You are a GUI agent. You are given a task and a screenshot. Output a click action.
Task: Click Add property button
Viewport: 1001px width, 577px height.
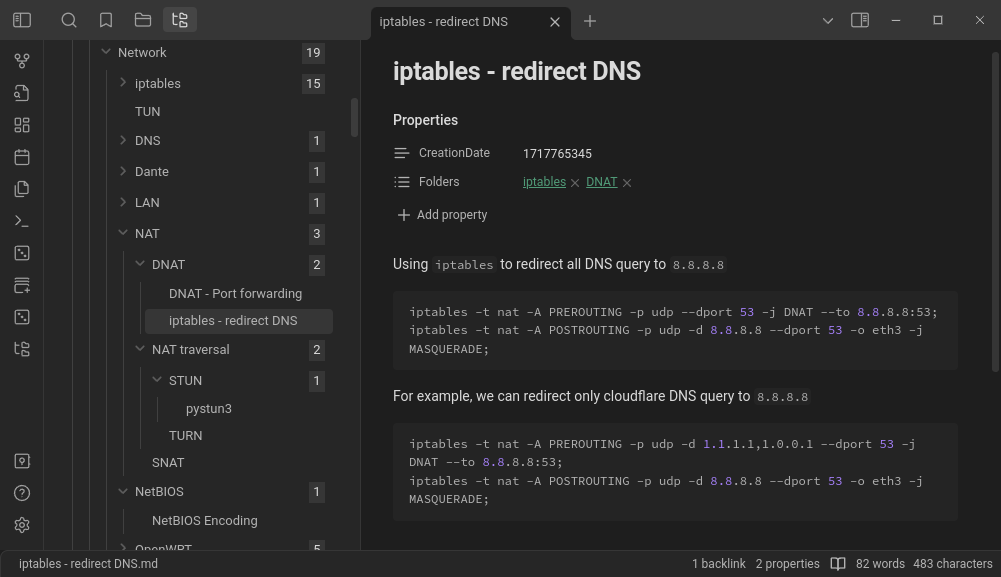pos(441,215)
